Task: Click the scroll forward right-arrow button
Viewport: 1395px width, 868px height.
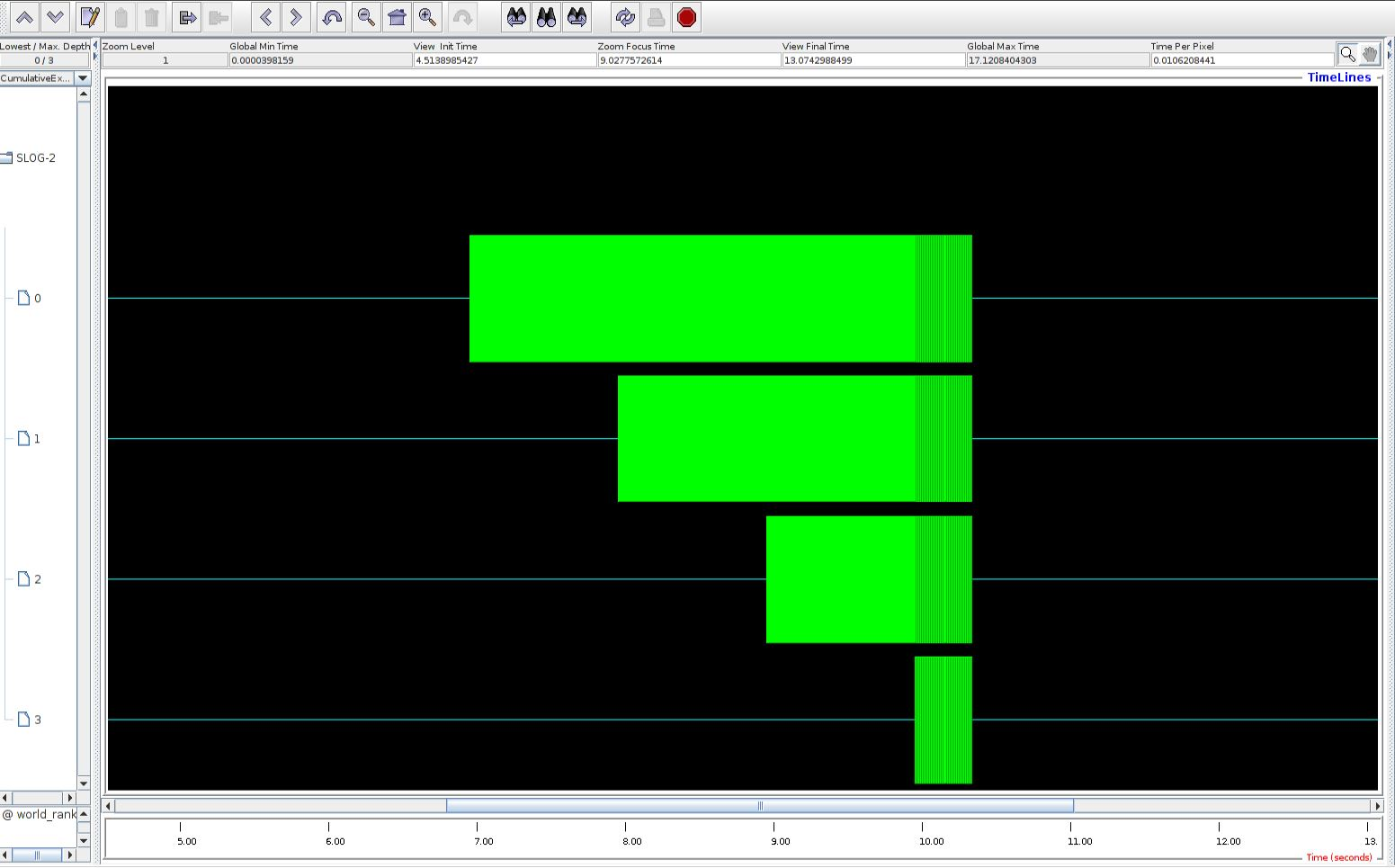Action: click(295, 17)
